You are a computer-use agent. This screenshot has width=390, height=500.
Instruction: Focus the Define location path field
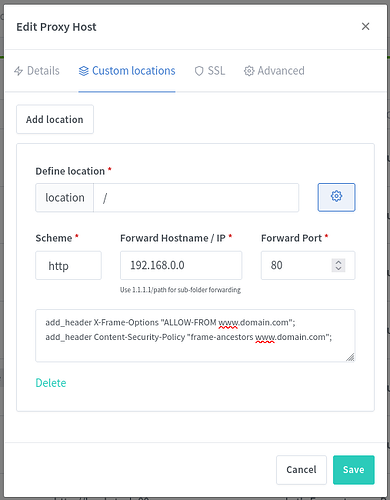pos(196,197)
